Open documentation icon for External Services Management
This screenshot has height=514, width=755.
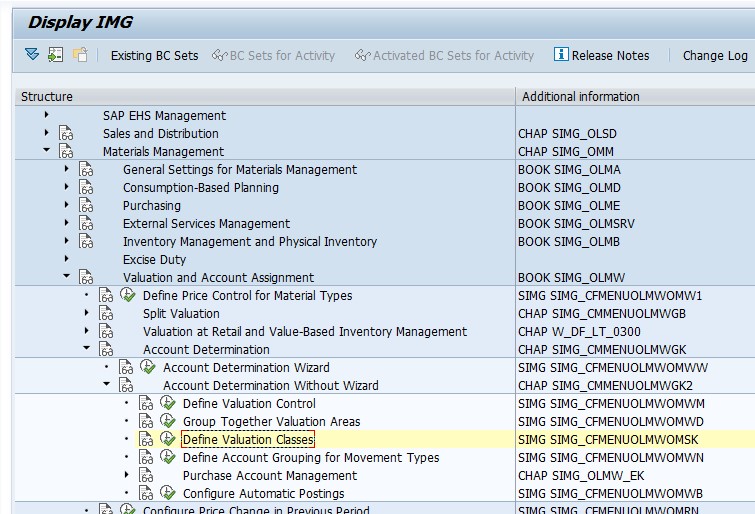86,223
